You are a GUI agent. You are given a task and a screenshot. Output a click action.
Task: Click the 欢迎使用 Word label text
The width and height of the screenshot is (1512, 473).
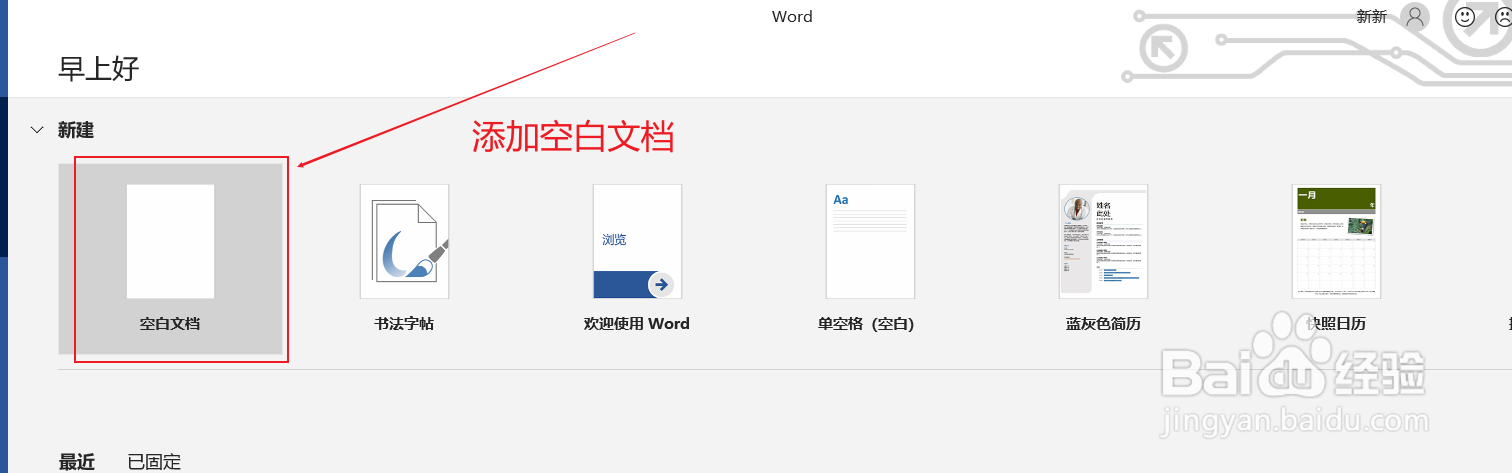tap(637, 324)
